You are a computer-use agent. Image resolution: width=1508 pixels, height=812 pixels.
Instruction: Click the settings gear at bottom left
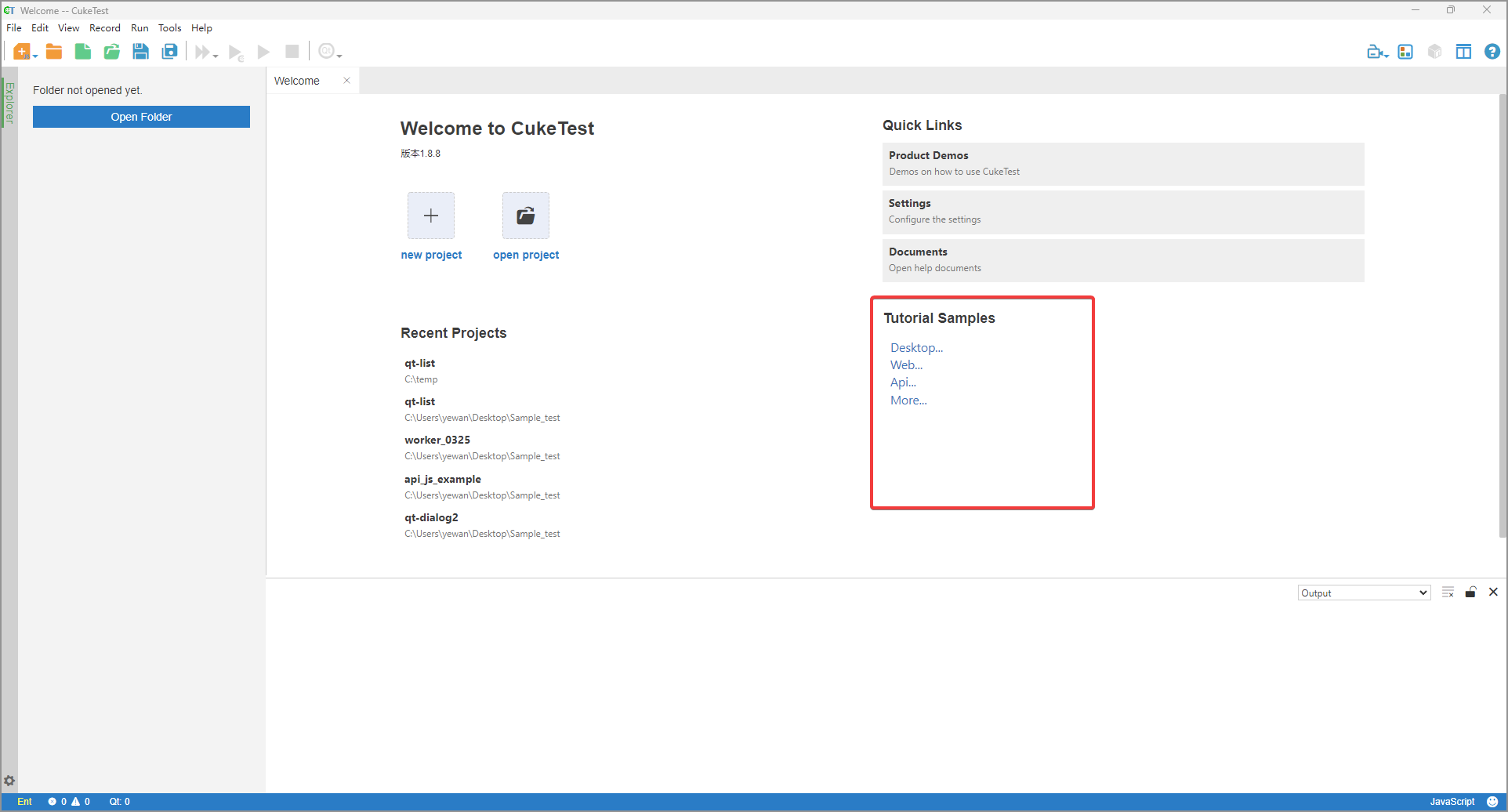point(9,781)
